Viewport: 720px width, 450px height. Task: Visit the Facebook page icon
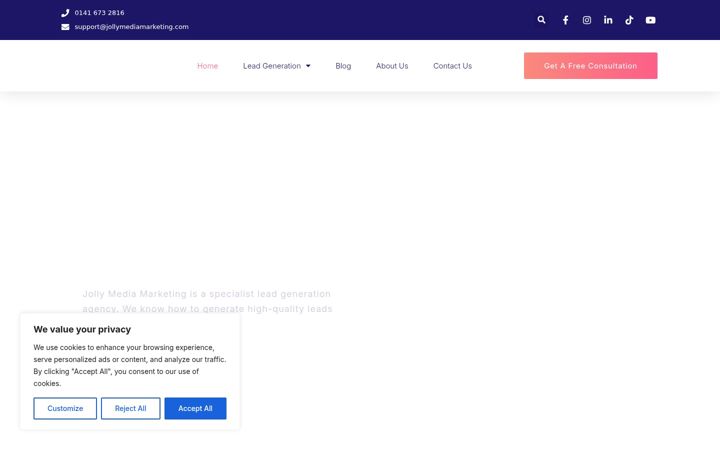coord(565,20)
